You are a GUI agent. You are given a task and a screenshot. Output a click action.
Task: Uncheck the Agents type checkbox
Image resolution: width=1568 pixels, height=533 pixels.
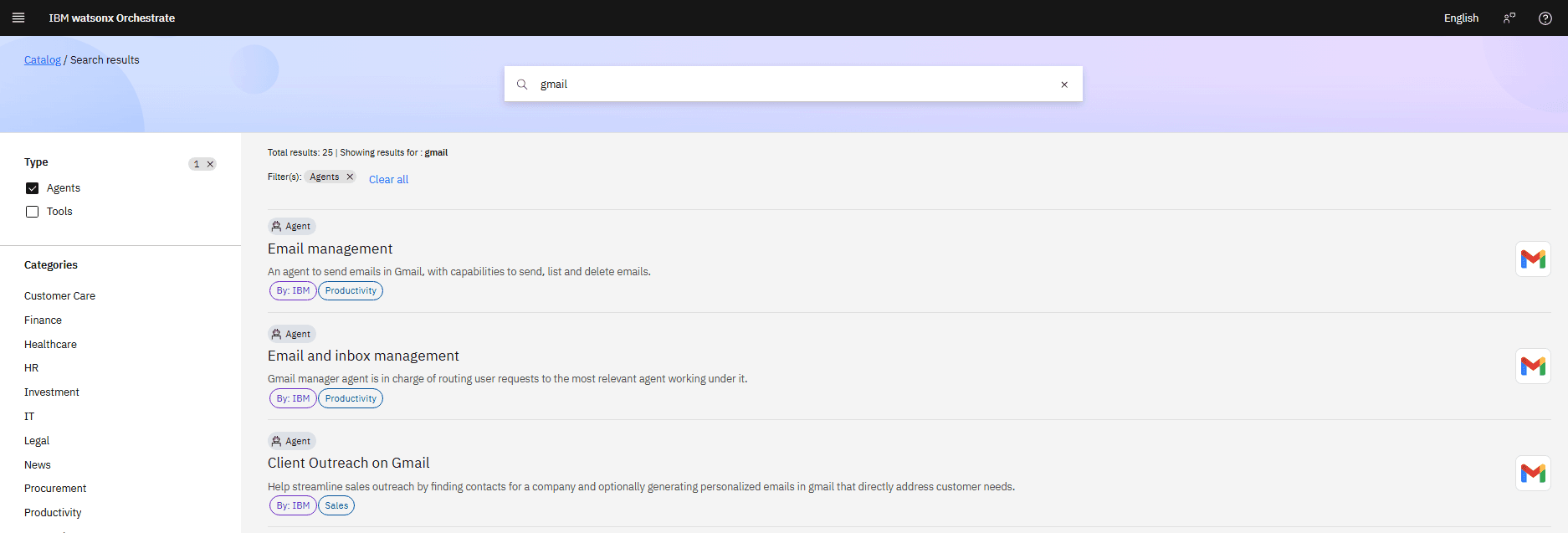point(33,188)
